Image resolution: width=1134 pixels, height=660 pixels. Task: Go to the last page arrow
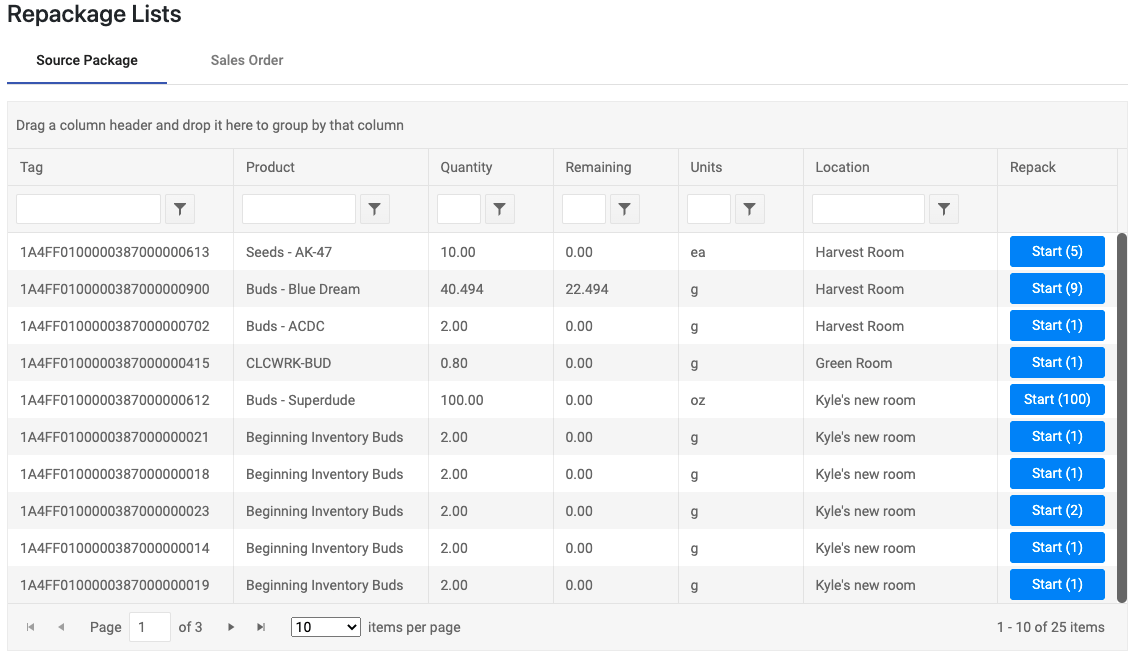point(261,627)
